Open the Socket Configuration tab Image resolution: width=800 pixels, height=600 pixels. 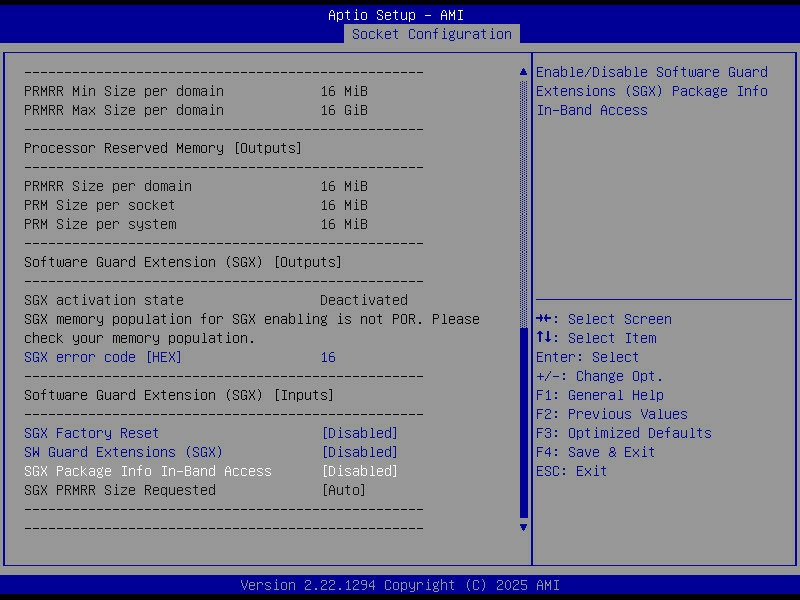coord(431,34)
